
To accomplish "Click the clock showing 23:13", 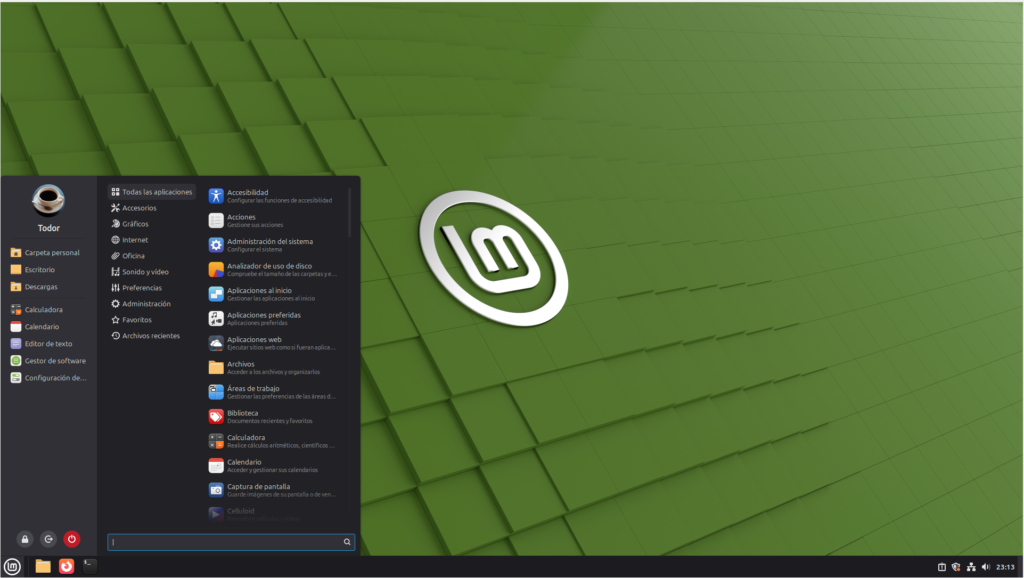I will pos(1004,567).
